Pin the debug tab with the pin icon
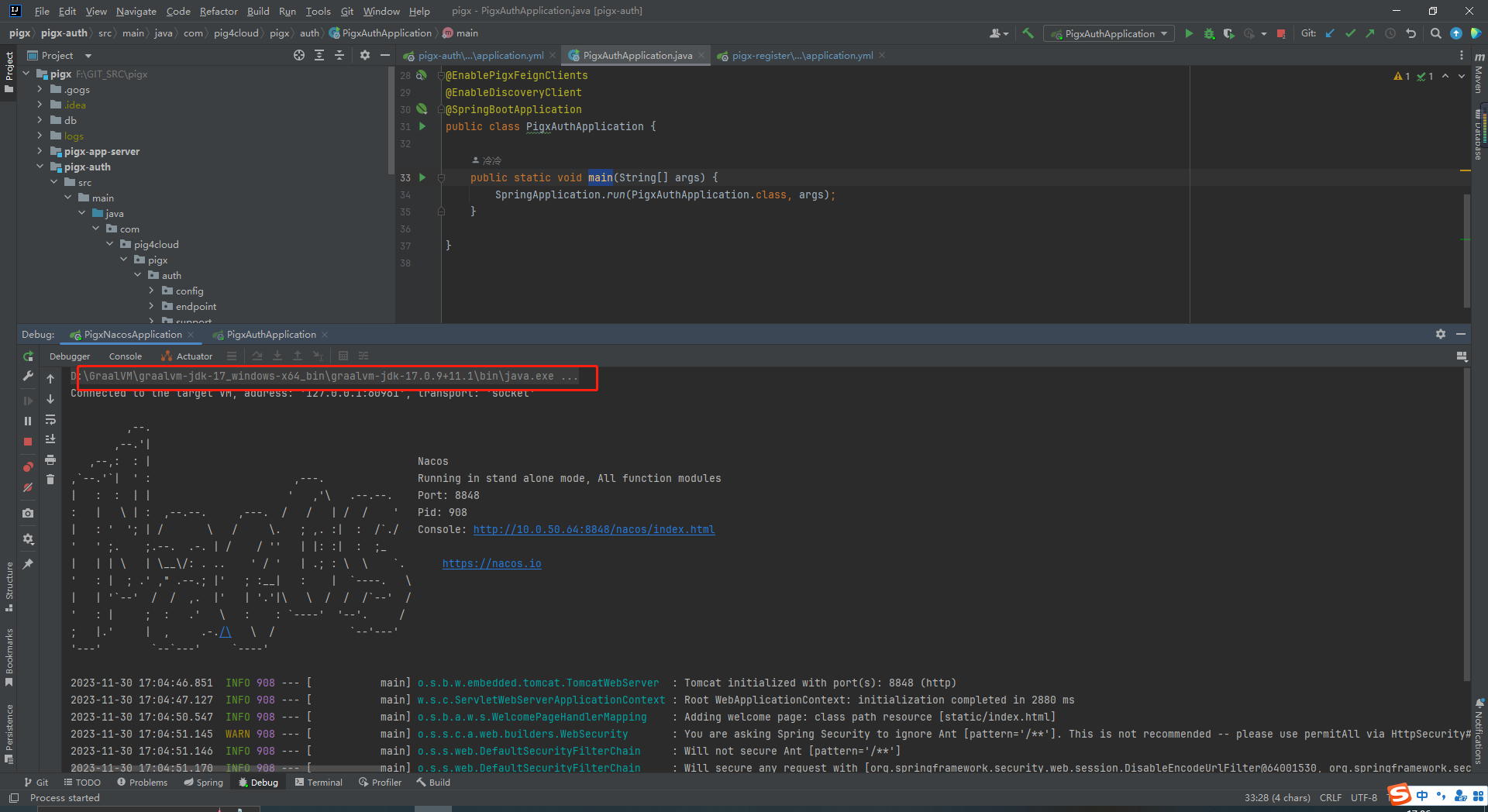Viewport: 1488px width, 812px height. [x=28, y=564]
